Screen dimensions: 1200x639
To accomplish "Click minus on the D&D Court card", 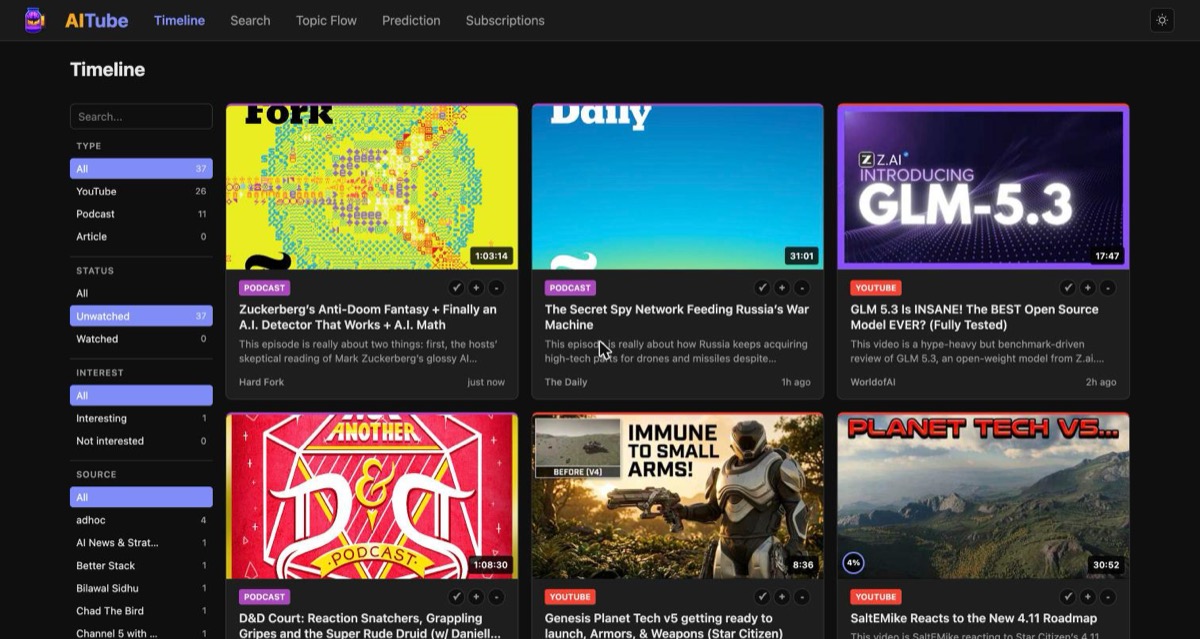I will coord(496,597).
